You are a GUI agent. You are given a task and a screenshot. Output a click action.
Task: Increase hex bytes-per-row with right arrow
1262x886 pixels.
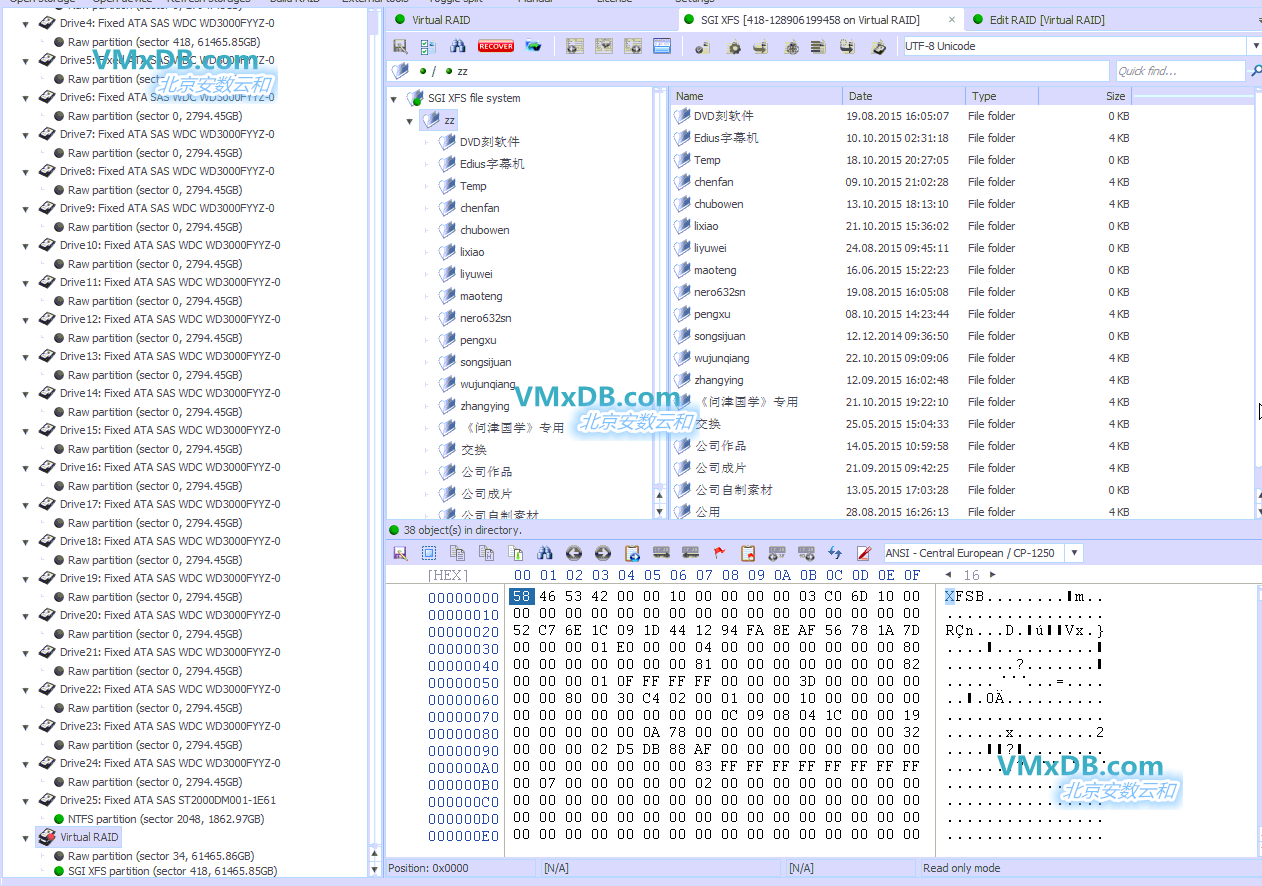click(x=992, y=575)
